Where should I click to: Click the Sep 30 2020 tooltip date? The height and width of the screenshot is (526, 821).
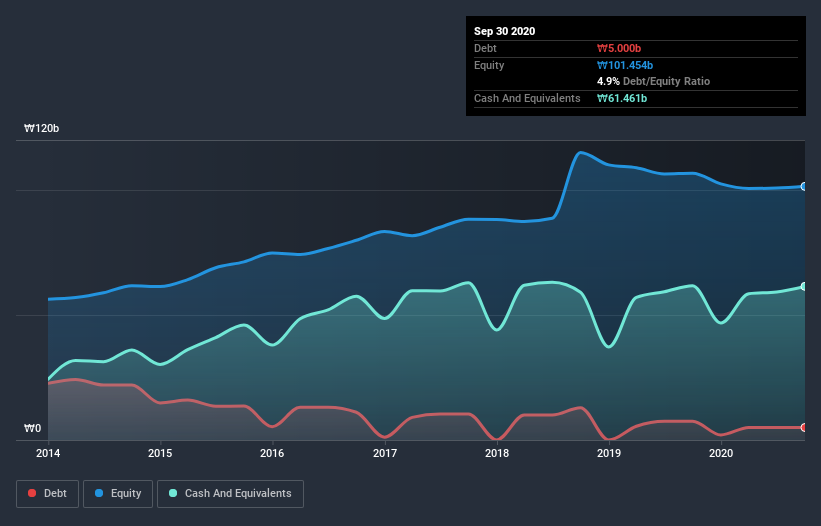pyautogui.click(x=504, y=31)
